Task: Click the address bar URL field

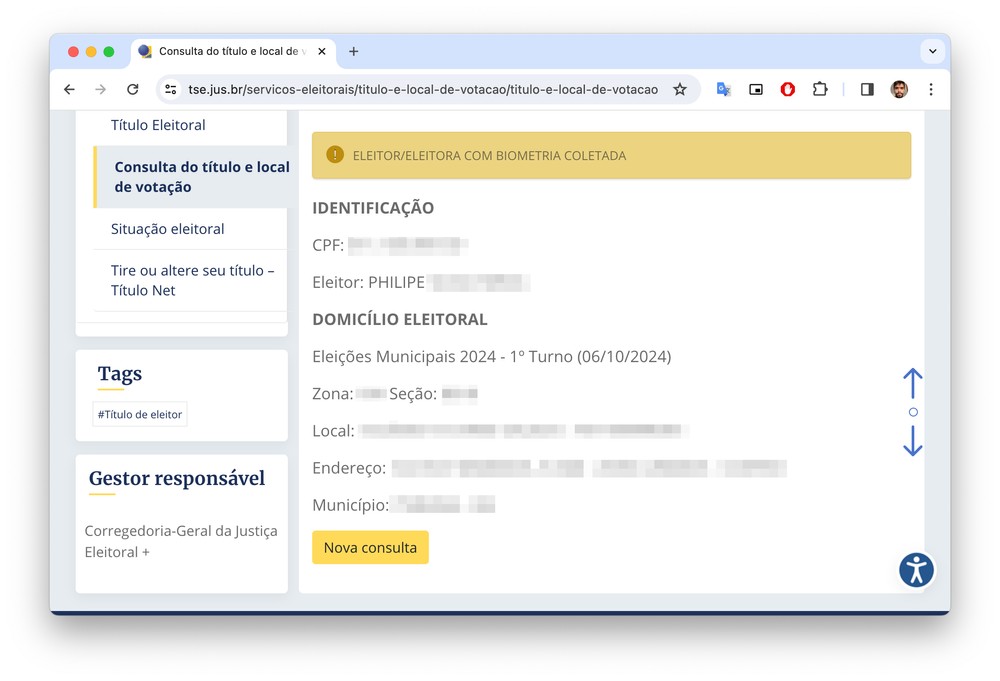Action: click(x=422, y=90)
